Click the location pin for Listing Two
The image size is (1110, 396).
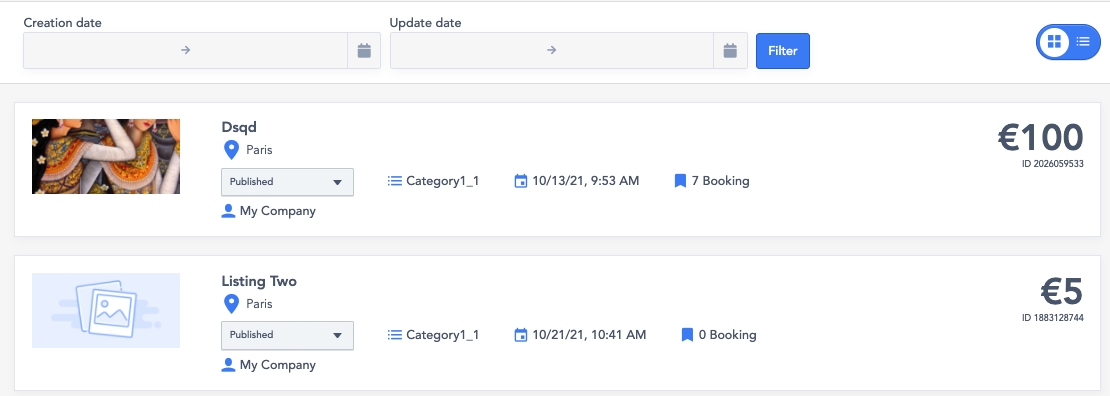click(231, 304)
